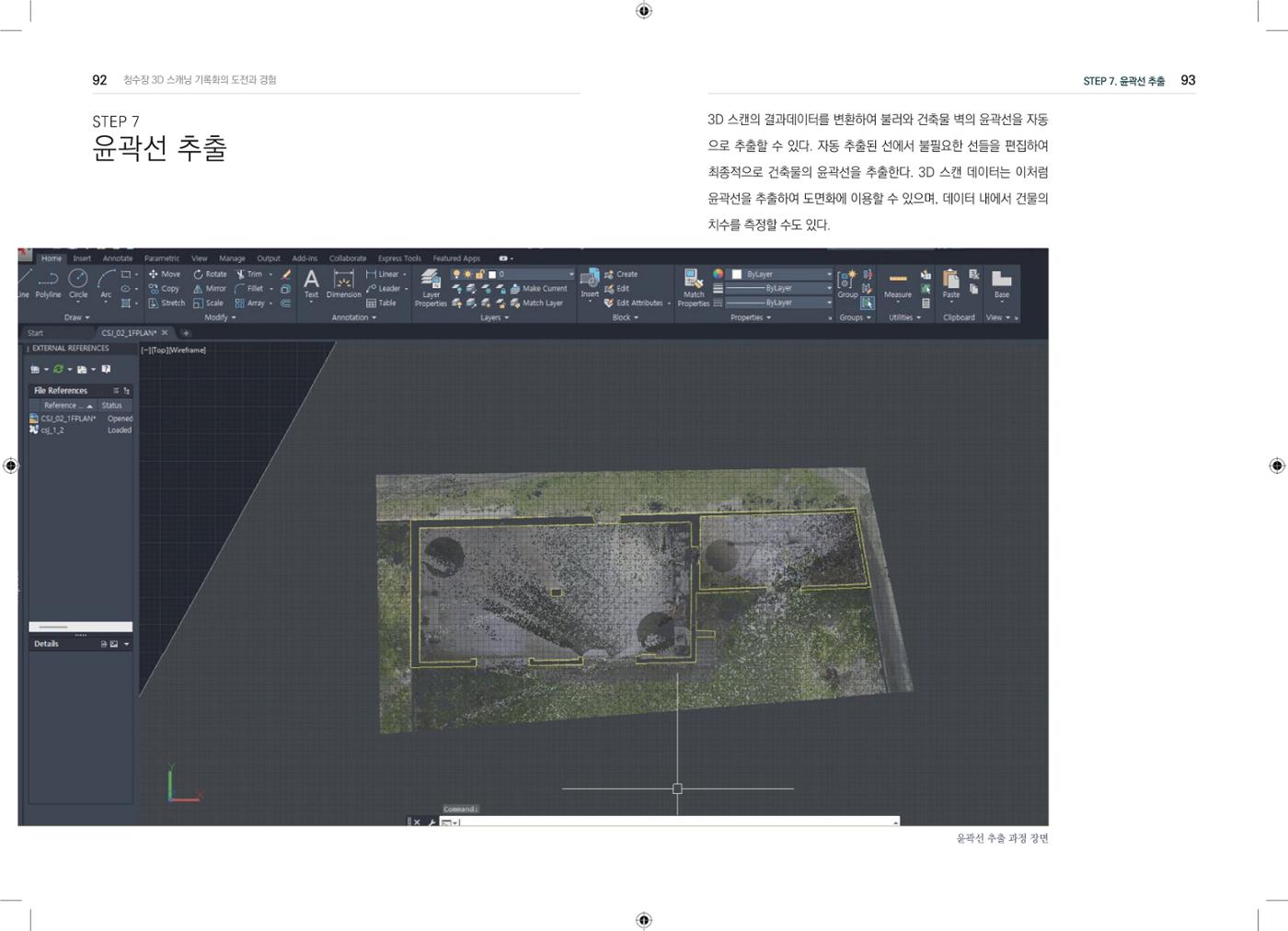
Task: Click the Paste clipboard tool
Action: 951,283
